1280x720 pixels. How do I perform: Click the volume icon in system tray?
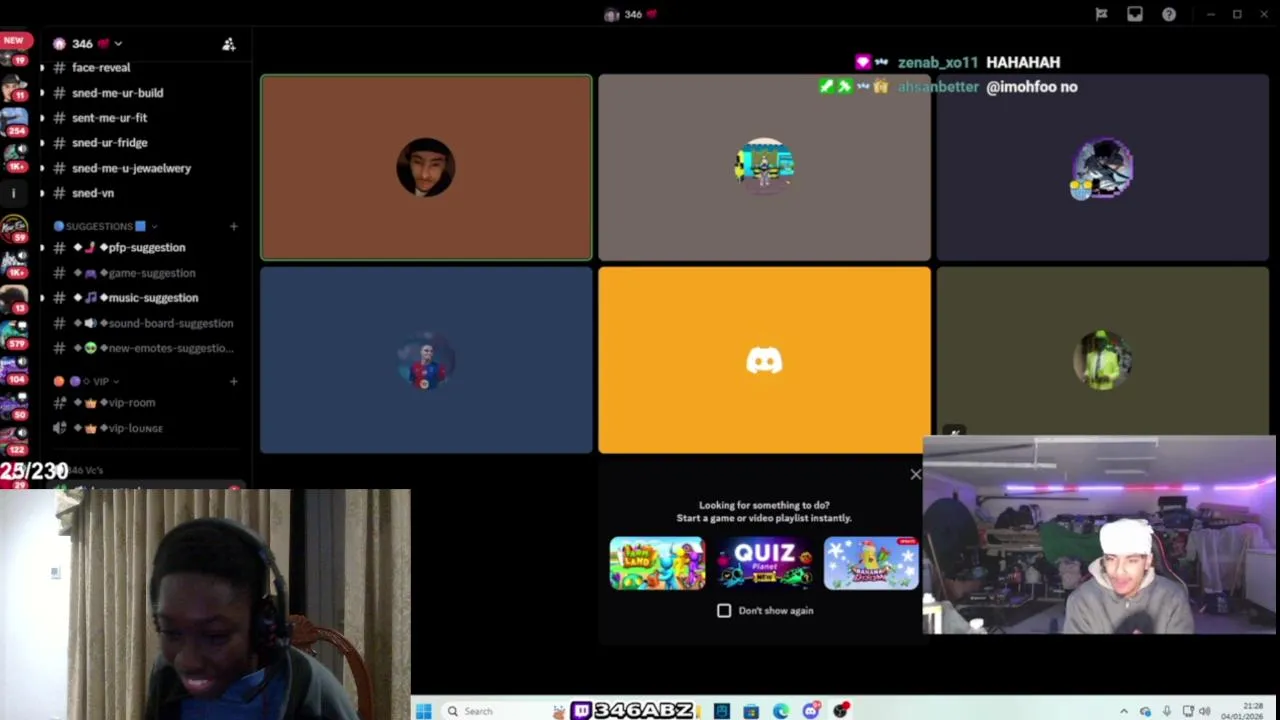[1205, 711]
